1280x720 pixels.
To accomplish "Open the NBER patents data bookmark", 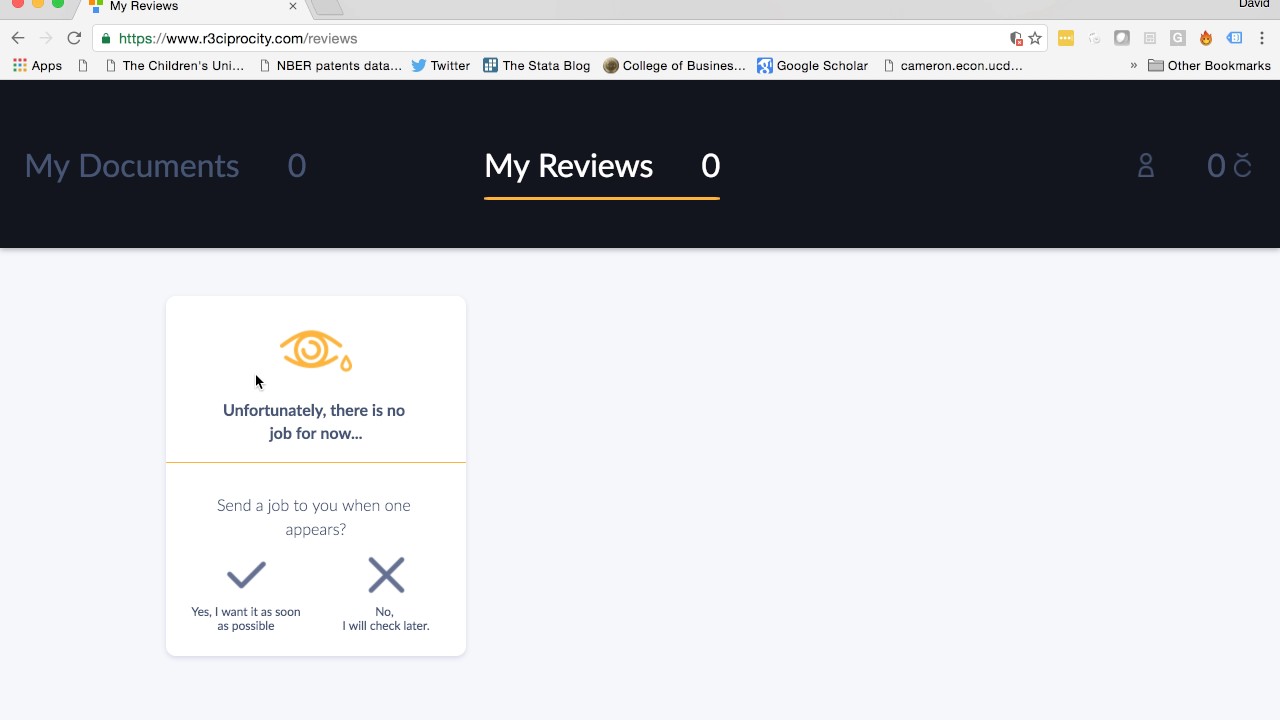I will point(330,65).
